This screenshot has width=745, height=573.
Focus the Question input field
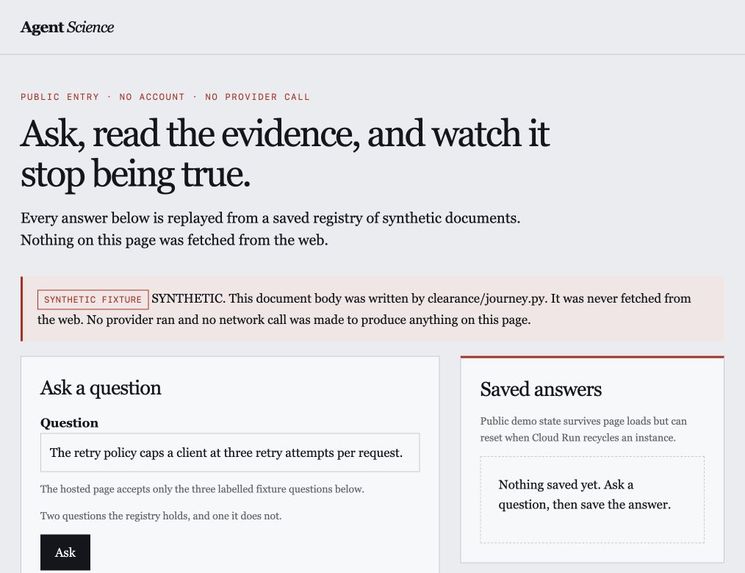pyautogui.click(x=230, y=452)
